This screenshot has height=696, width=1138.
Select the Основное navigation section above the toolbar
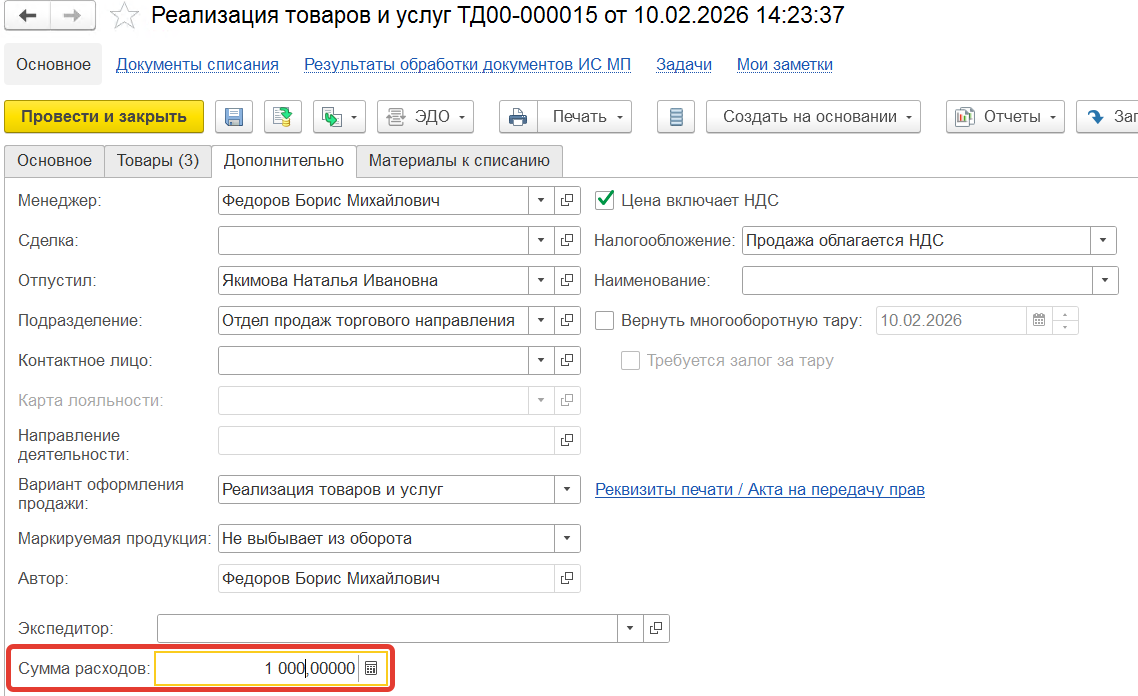[x=54, y=65]
